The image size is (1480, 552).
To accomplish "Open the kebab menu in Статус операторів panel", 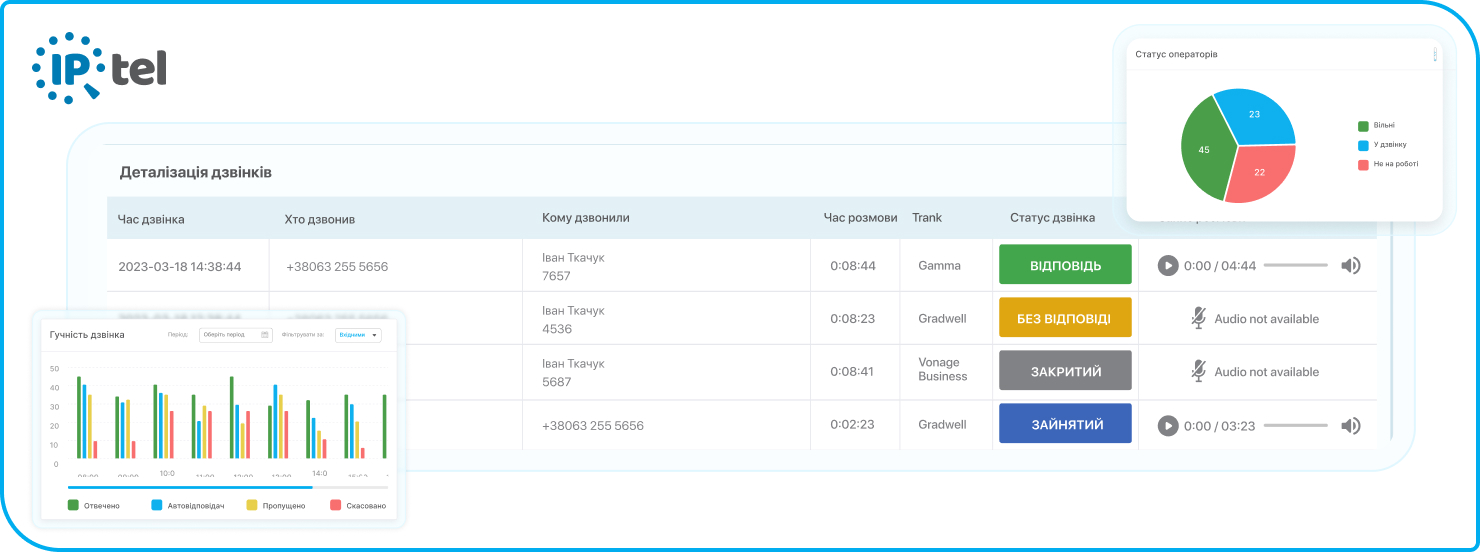I will click(1435, 55).
